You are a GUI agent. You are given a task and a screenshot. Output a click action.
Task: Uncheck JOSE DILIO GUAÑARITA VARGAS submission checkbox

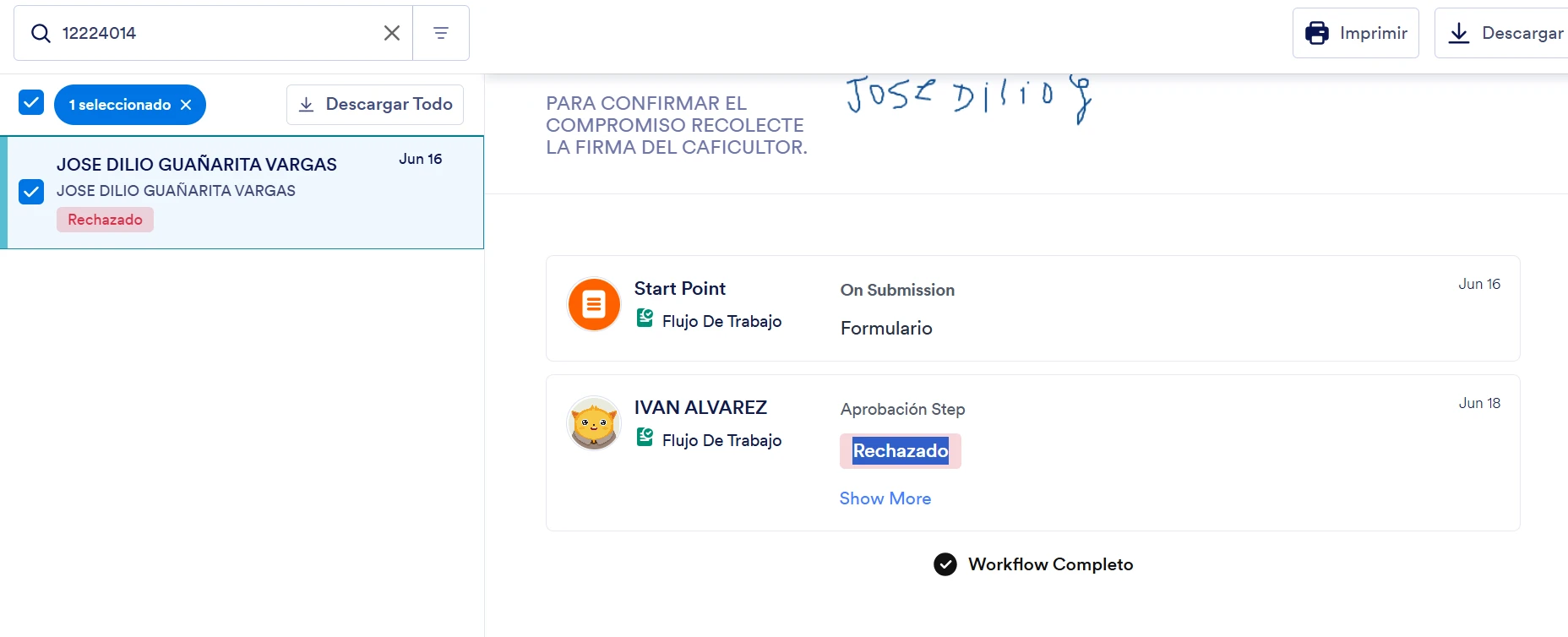(31, 192)
